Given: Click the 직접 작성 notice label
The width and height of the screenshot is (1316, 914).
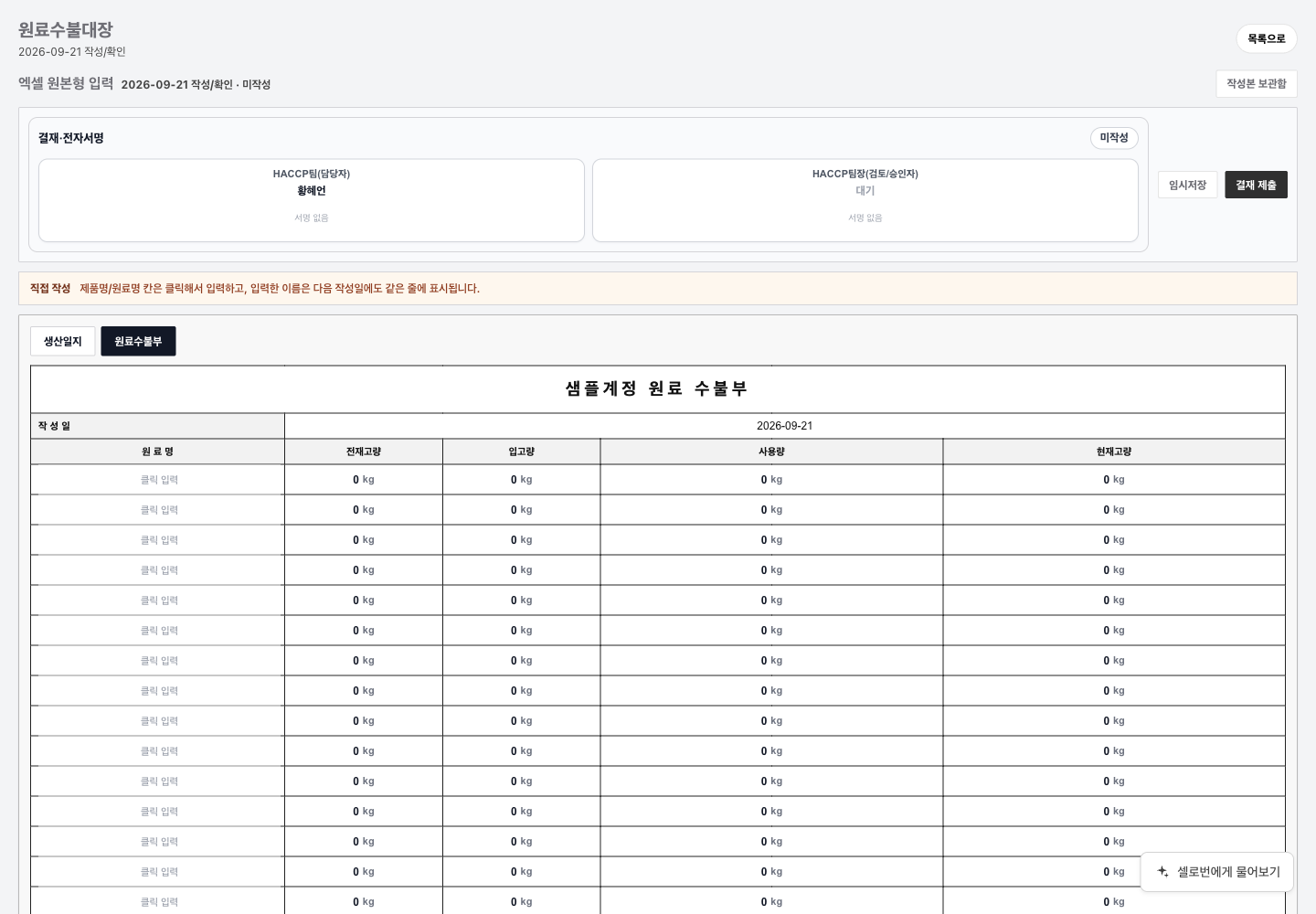Looking at the screenshot, I should pyautogui.click(x=50, y=288).
